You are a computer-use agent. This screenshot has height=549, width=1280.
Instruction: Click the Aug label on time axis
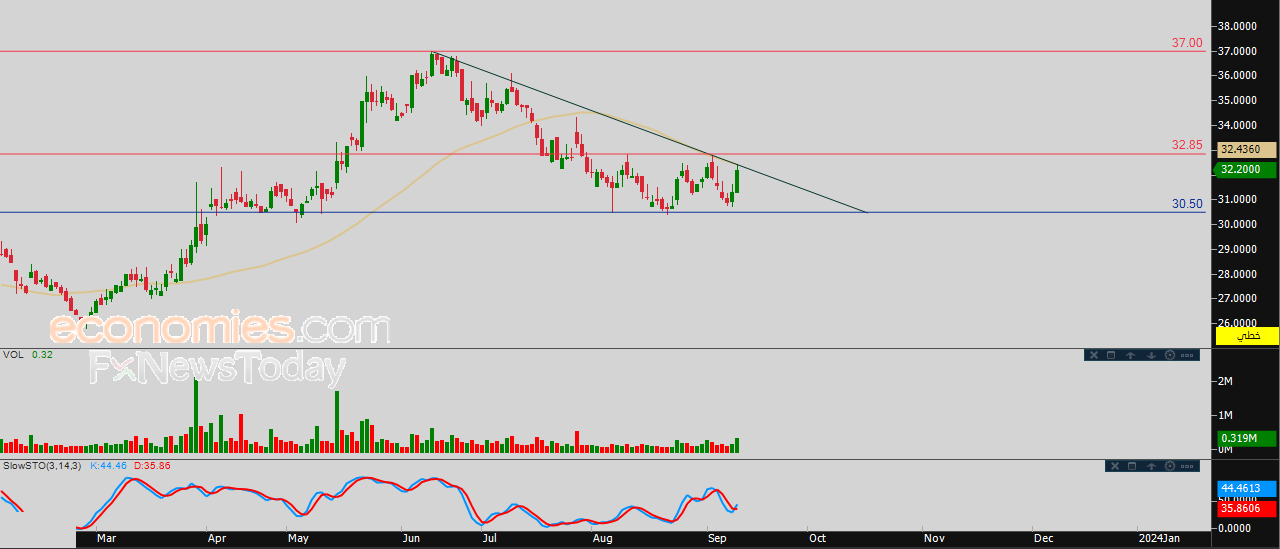603,538
